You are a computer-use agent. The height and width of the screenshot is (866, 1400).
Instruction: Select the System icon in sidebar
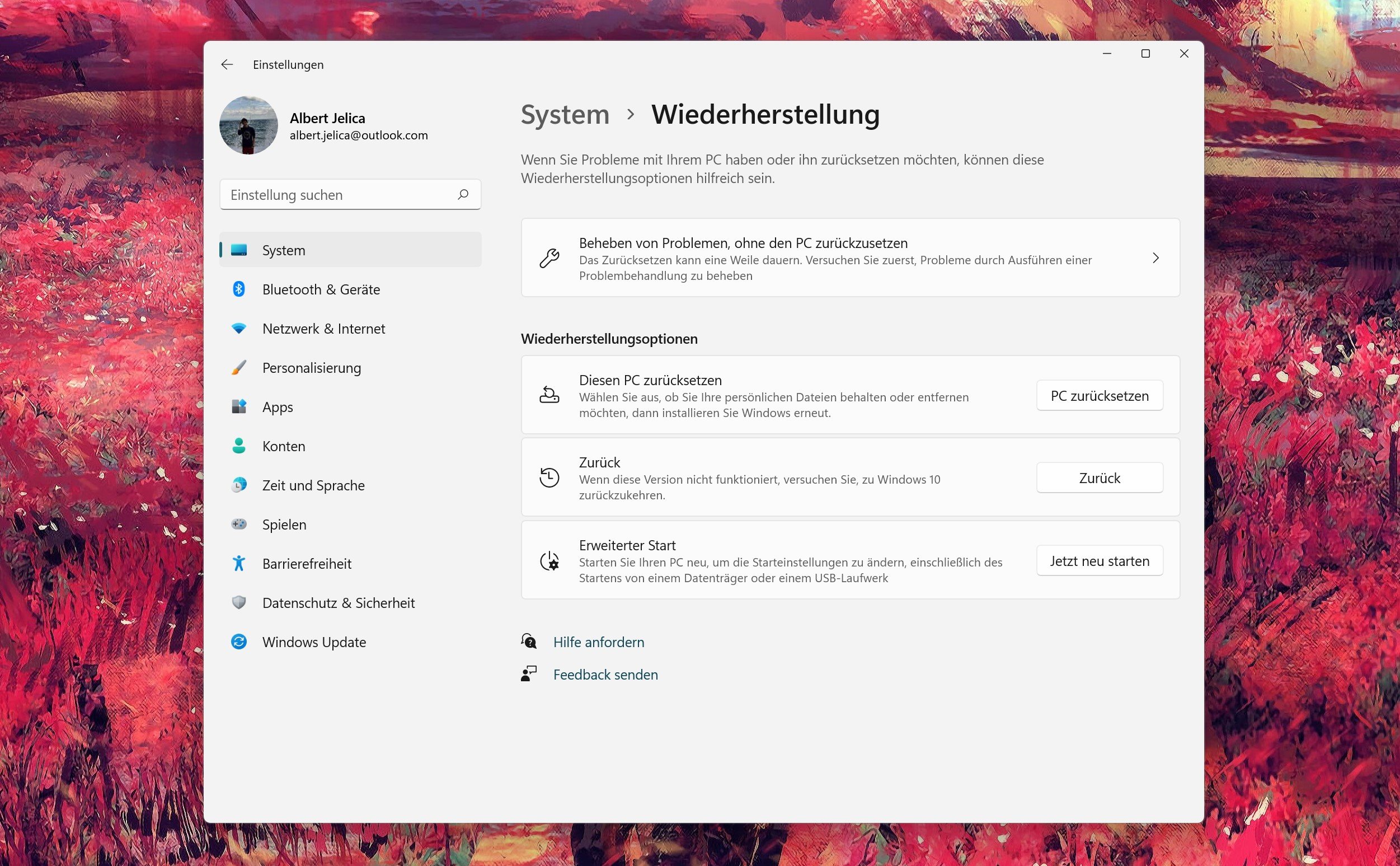coord(239,250)
